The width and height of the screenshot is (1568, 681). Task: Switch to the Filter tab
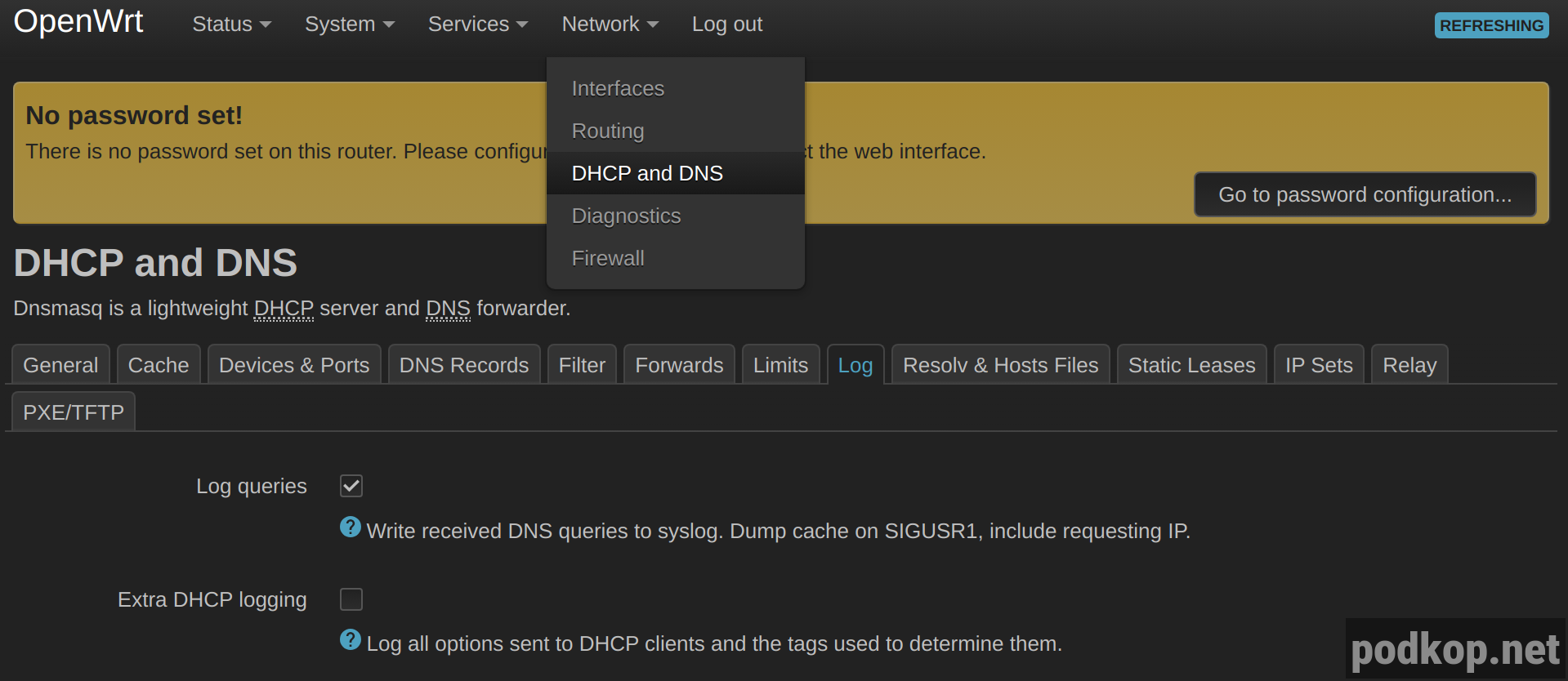[x=582, y=365]
